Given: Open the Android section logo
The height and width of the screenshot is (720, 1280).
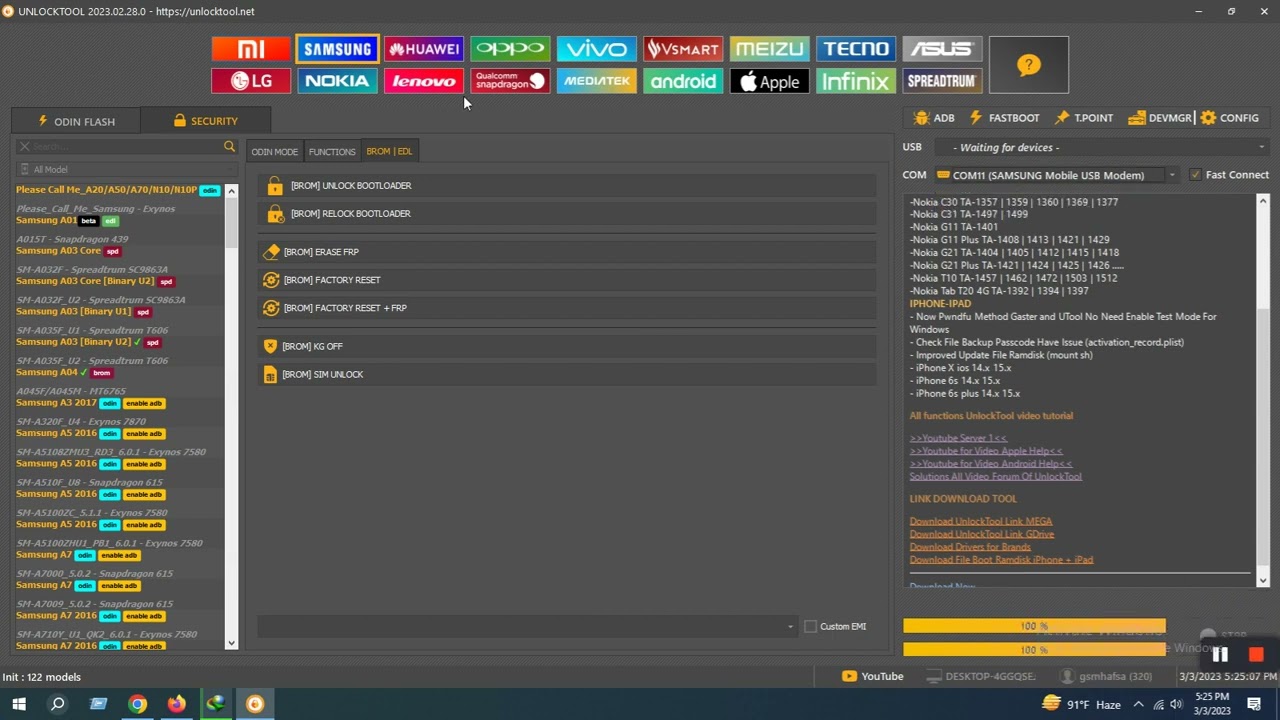Looking at the screenshot, I should click(x=683, y=81).
